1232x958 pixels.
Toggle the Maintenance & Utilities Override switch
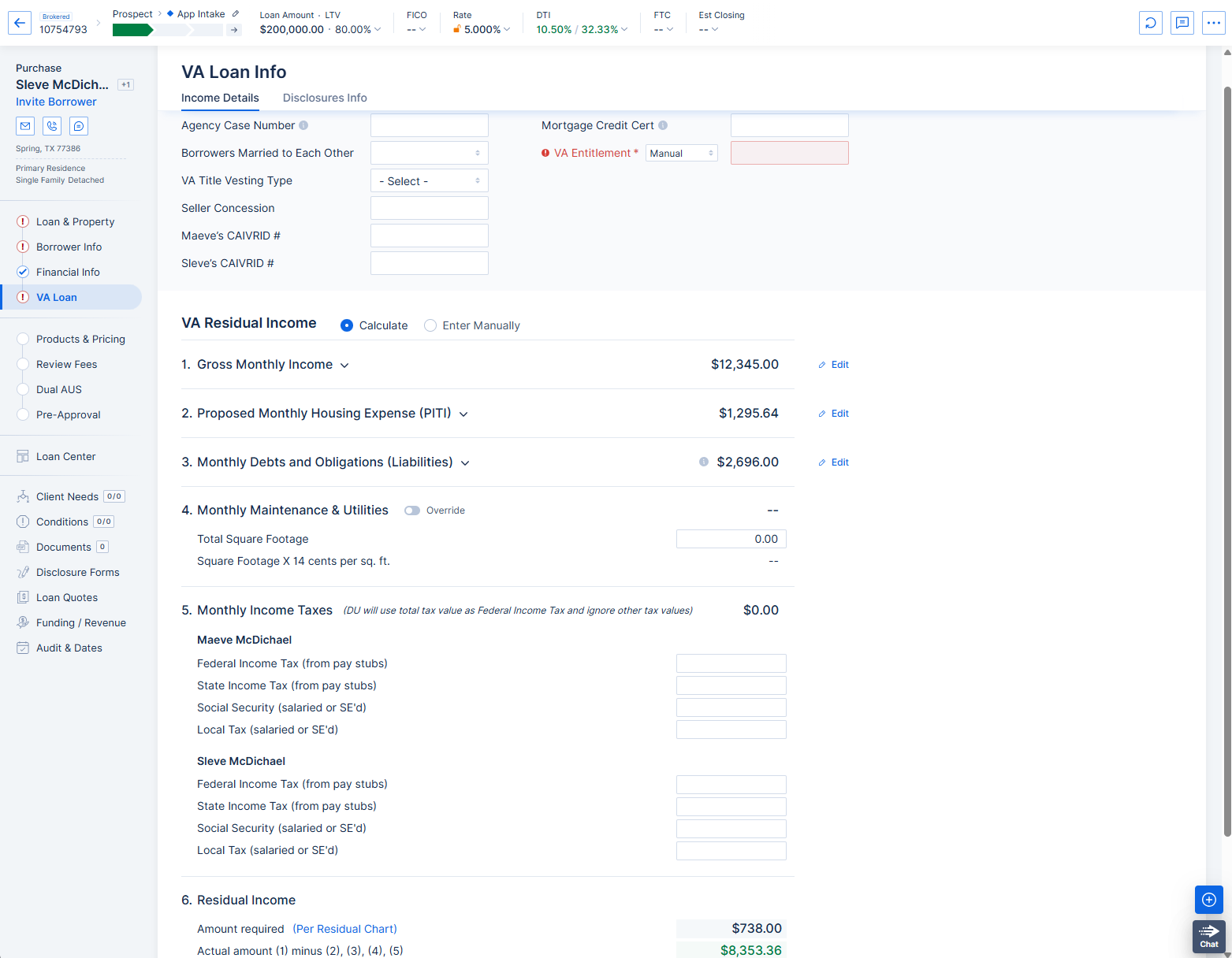pyautogui.click(x=412, y=511)
